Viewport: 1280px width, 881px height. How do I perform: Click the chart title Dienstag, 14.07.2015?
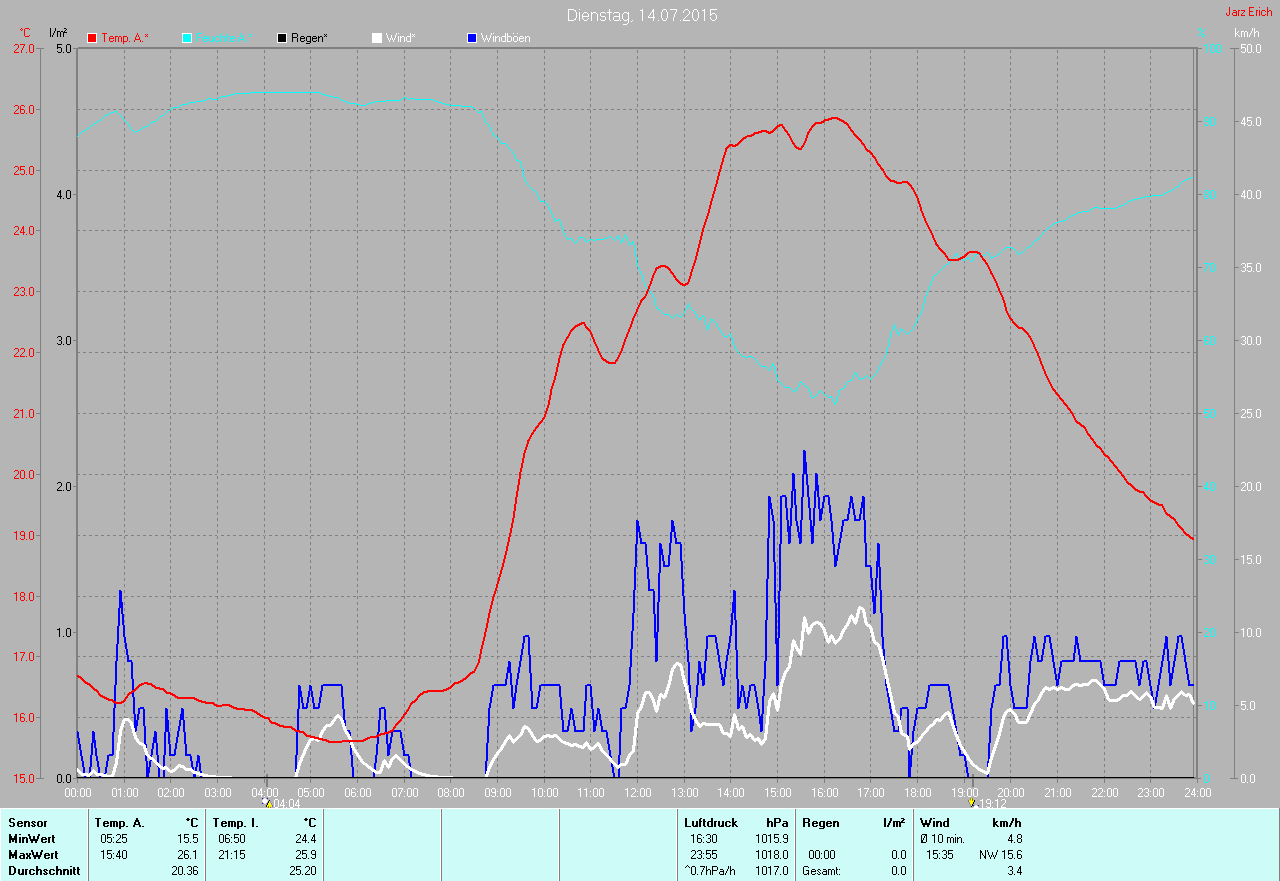pos(641,15)
